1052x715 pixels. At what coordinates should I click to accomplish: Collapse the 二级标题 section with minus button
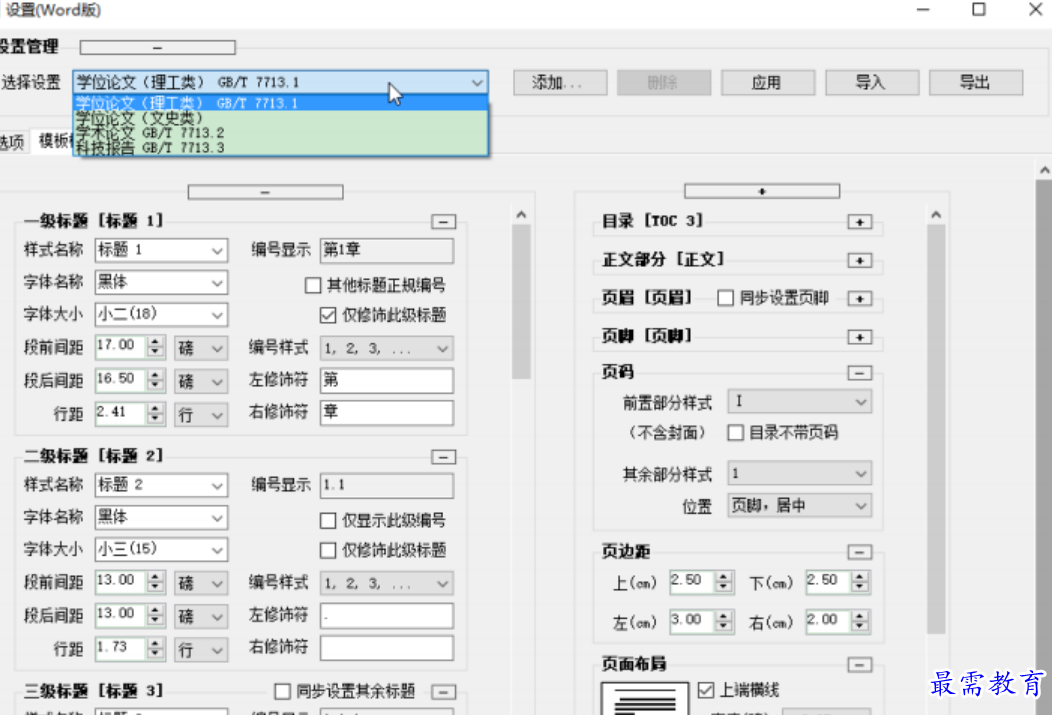tap(443, 457)
